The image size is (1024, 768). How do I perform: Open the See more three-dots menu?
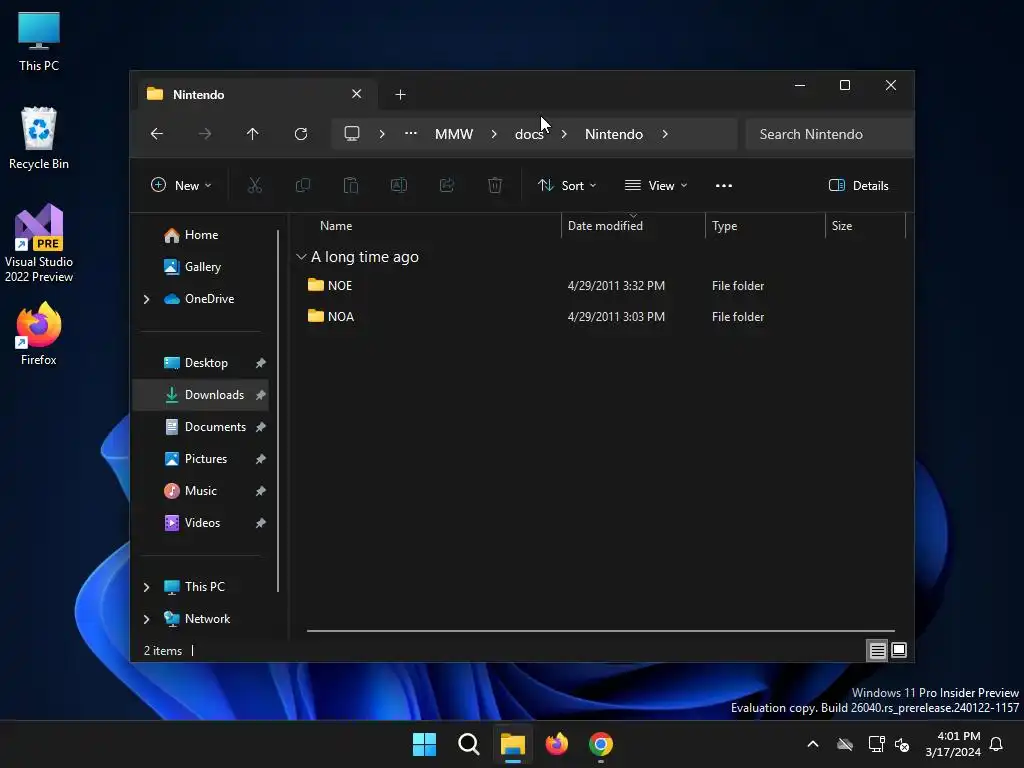point(724,185)
